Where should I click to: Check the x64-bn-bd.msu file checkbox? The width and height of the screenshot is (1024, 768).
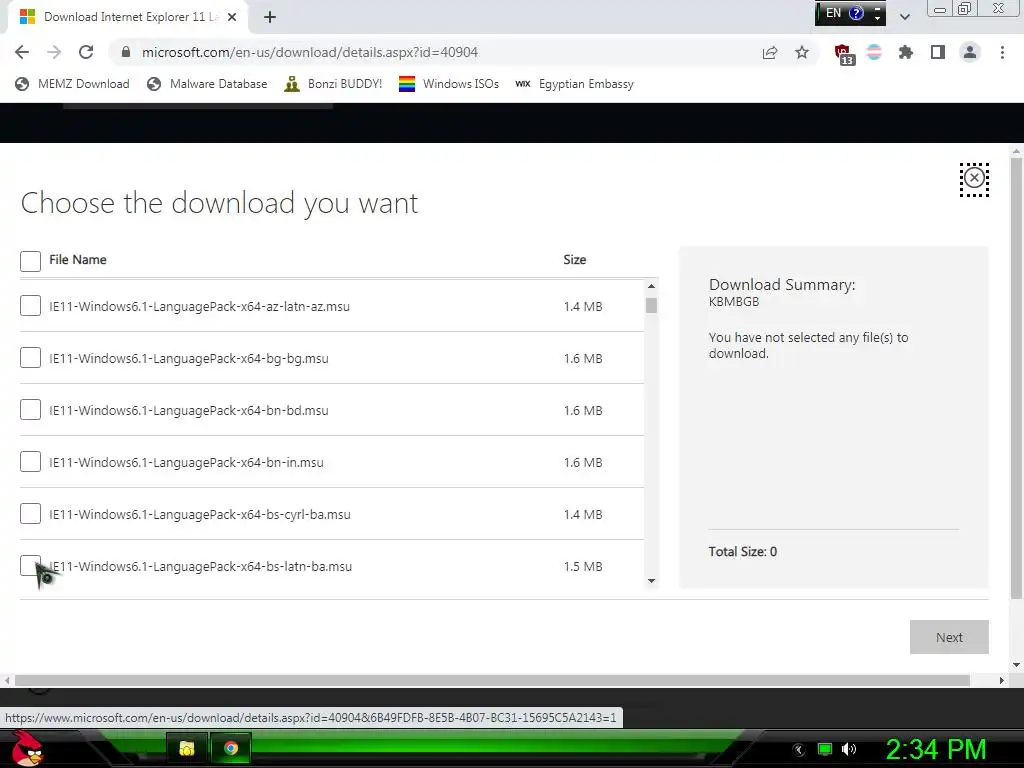pos(30,409)
